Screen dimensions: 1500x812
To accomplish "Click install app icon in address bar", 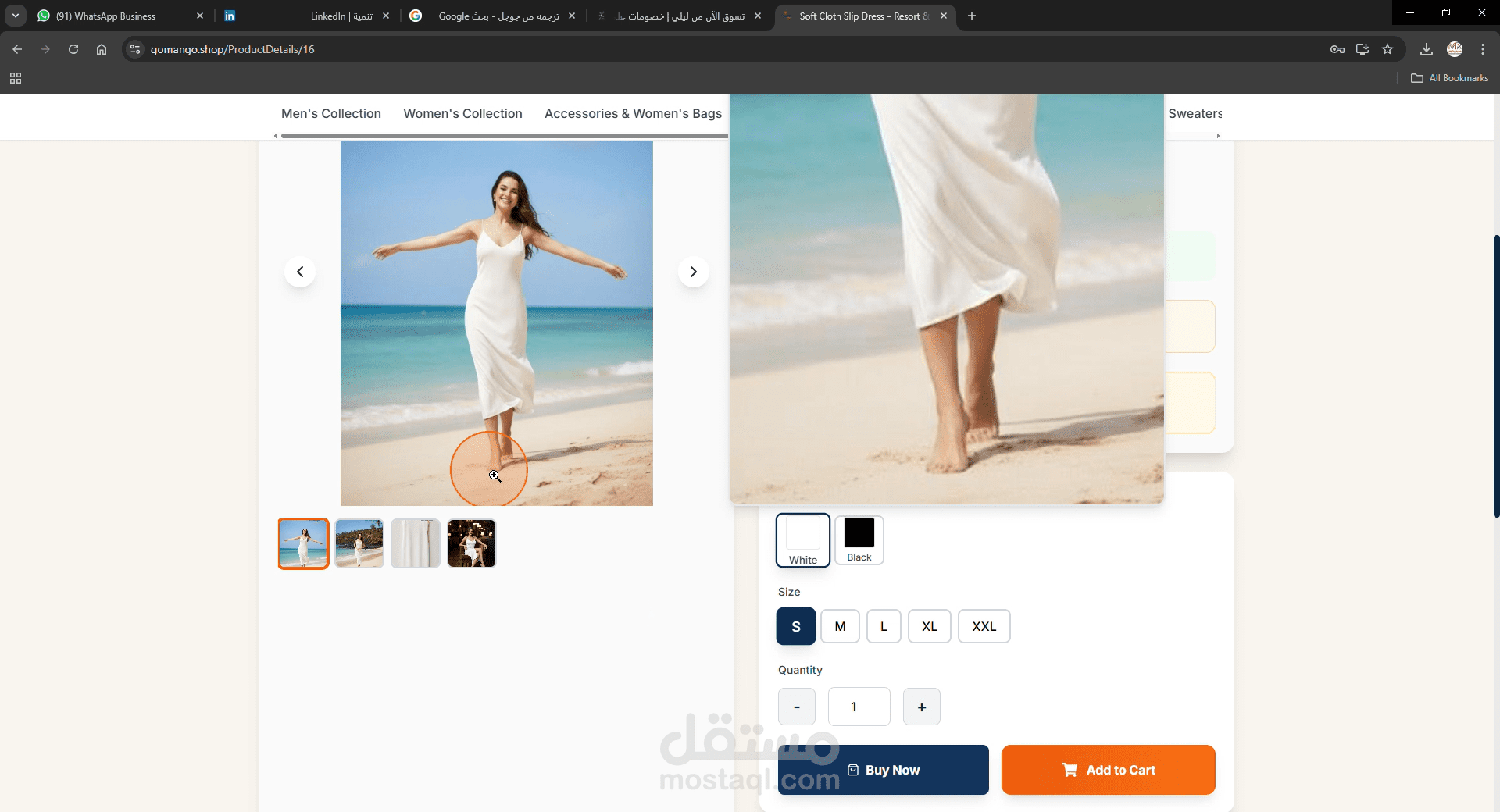I will (1362, 49).
